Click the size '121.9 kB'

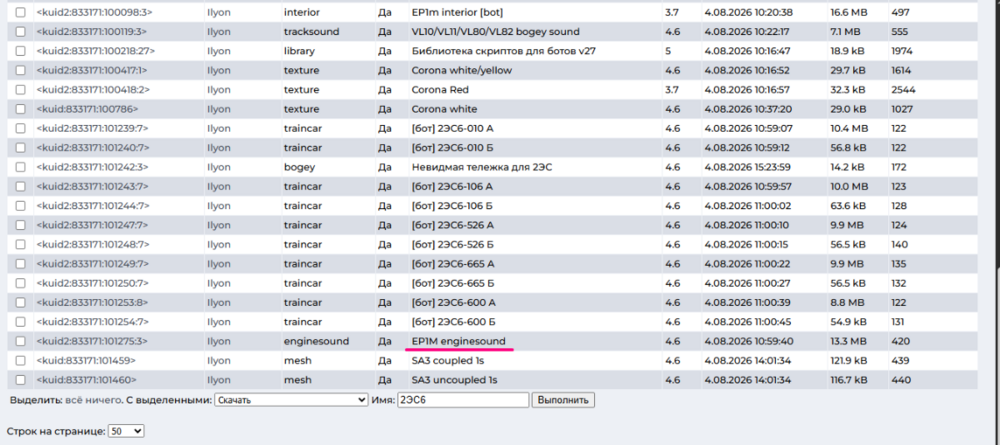[x=848, y=360]
